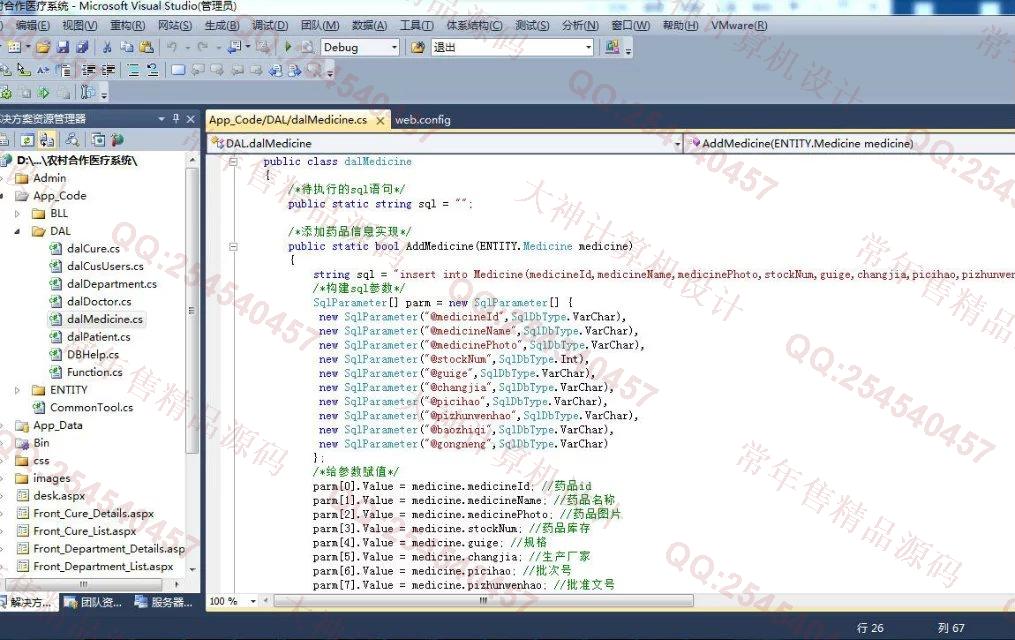
Task: Open the Debug configuration dropdown
Action: tap(394, 47)
